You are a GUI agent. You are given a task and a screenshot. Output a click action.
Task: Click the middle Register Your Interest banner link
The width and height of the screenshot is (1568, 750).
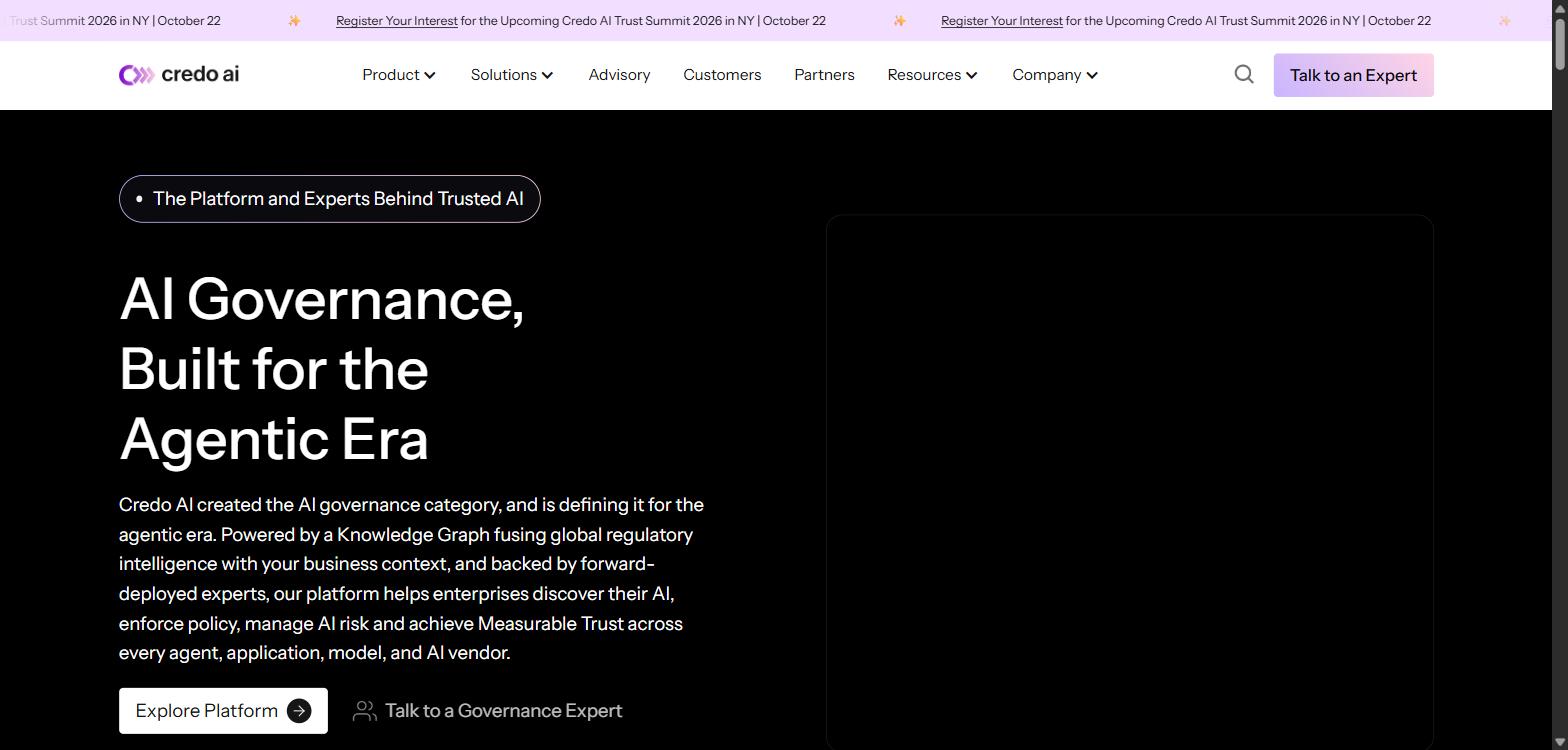397,21
